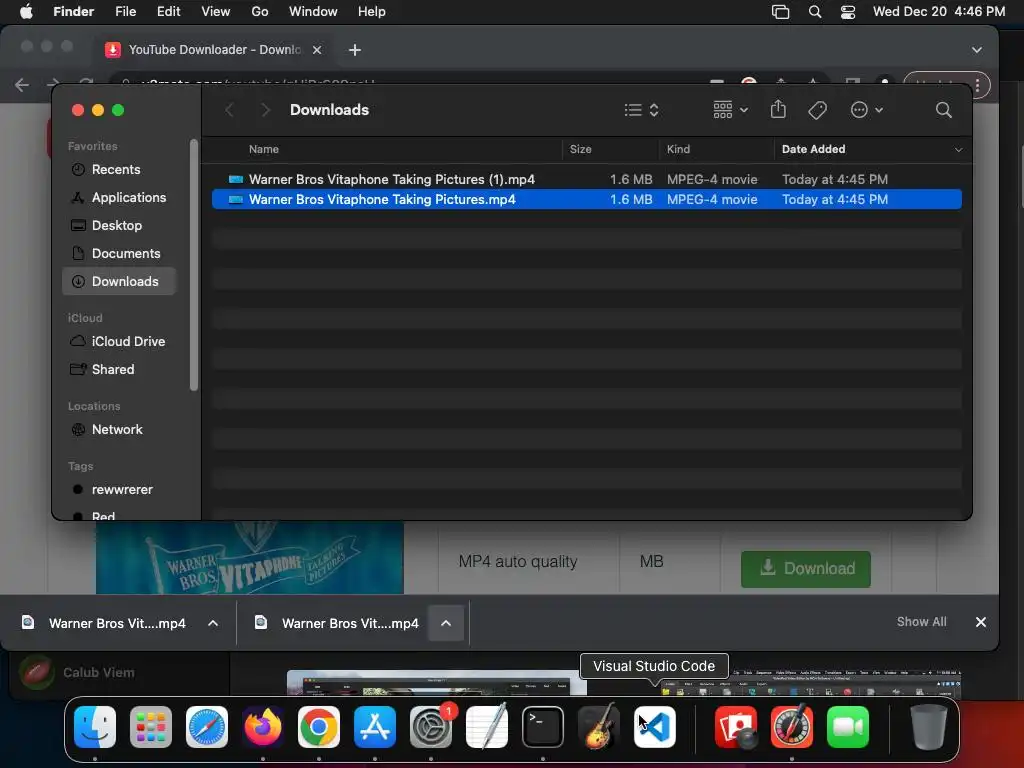Click the green Download button

pos(805,569)
